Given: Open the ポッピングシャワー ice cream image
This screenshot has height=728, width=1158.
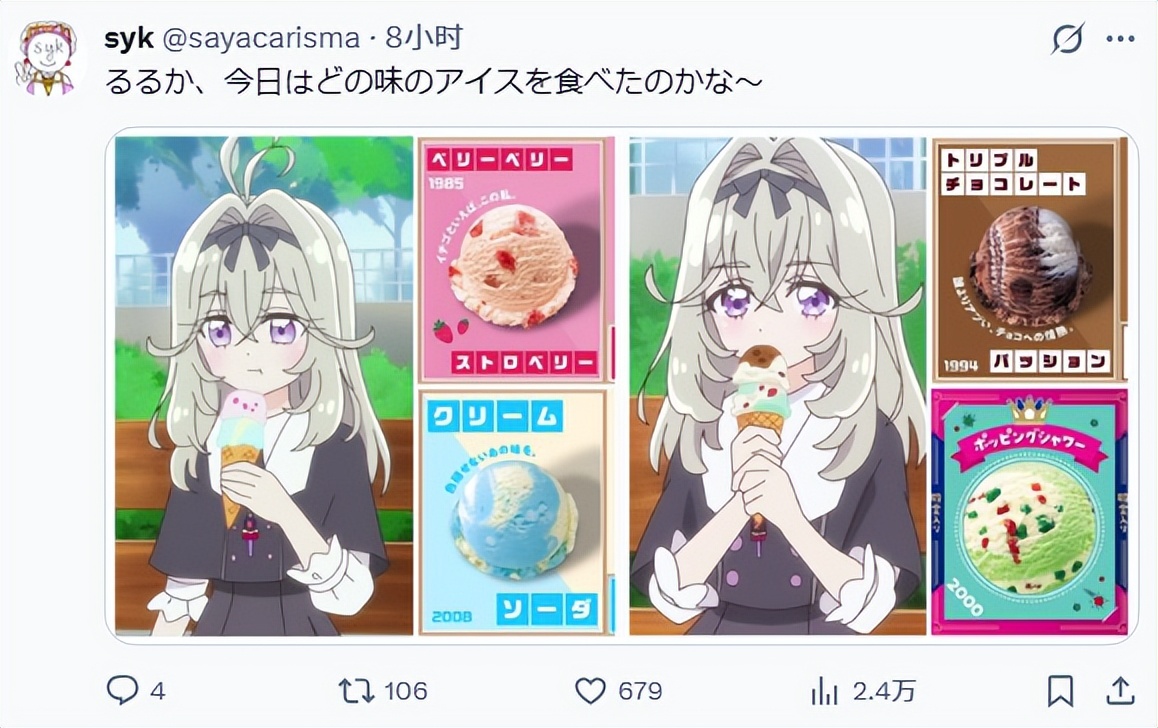Looking at the screenshot, I should pos(1029,512).
